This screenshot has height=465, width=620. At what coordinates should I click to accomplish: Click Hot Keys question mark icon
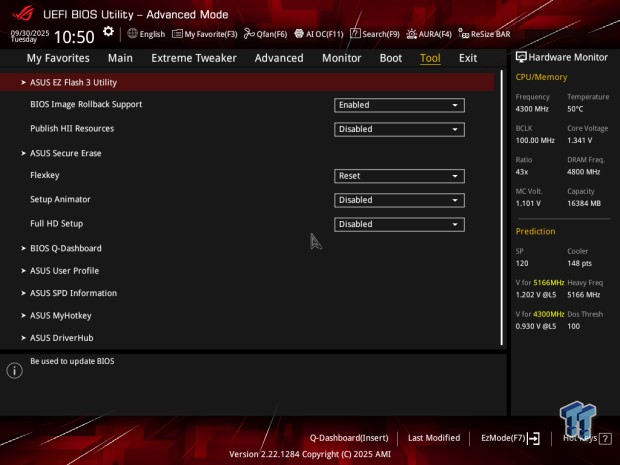pyautogui.click(x=605, y=439)
